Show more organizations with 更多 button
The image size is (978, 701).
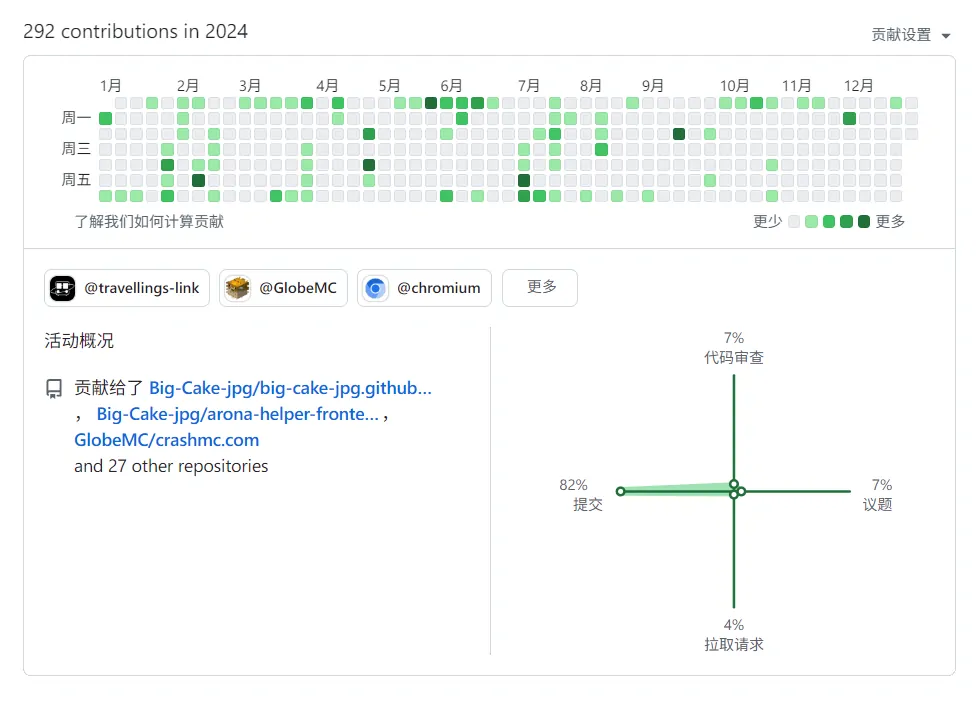[x=540, y=288]
